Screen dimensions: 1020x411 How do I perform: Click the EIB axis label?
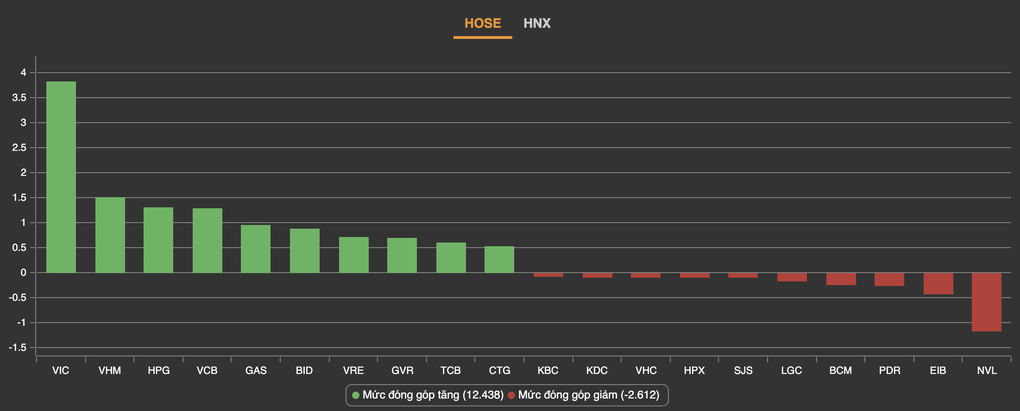938,371
